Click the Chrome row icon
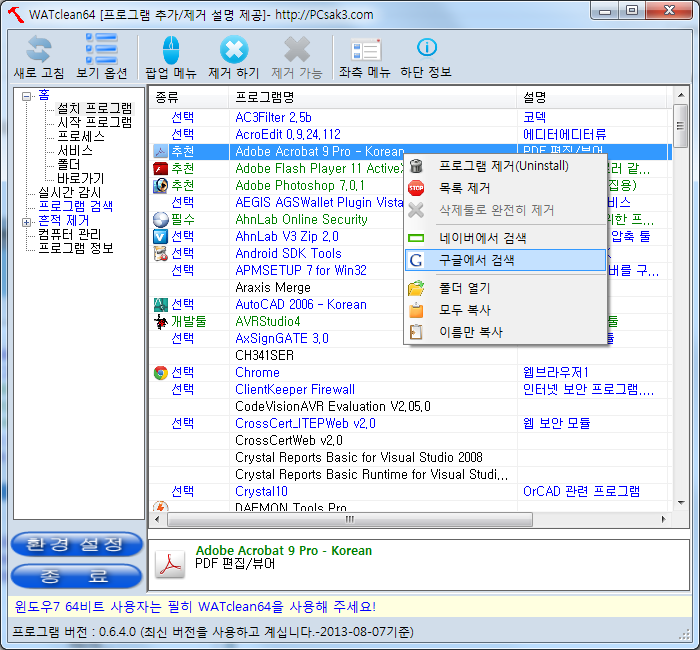This screenshot has height=650, width=700. tap(160, 372)
